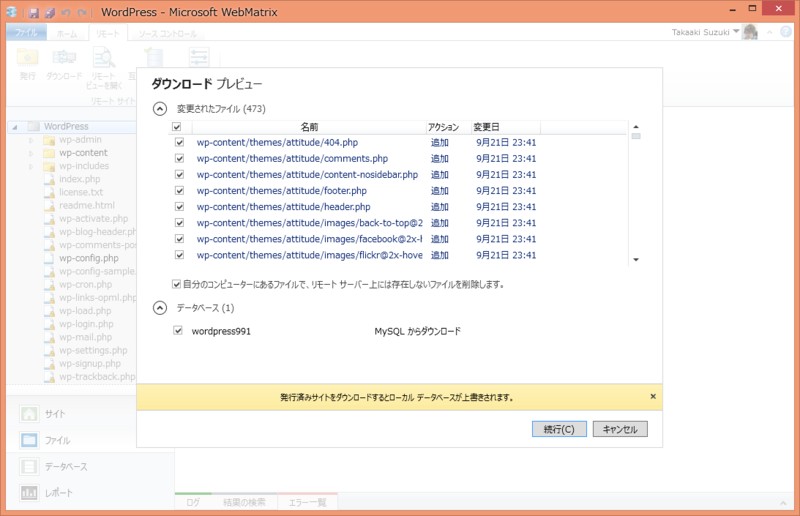The height and width of the screenshot is (516, 800).
Task: Open the File (ファイル) ribbon tab
Action: [x=26, y=33]
